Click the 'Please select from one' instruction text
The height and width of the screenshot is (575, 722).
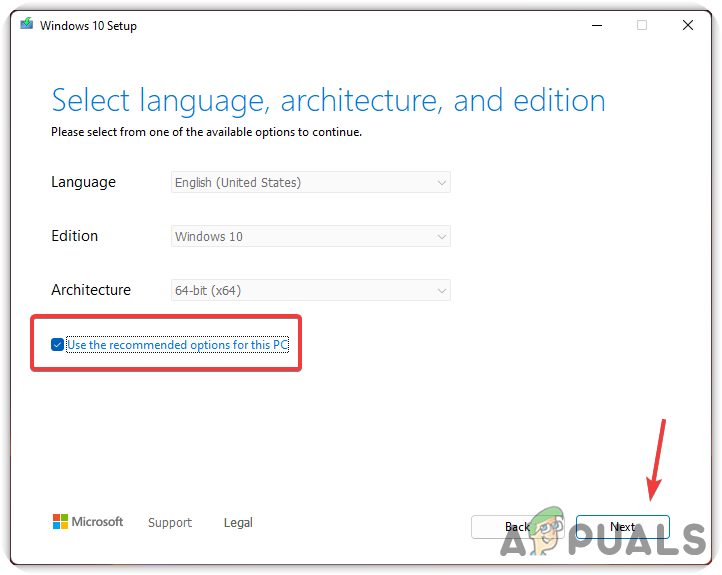(x=206, y=132)
